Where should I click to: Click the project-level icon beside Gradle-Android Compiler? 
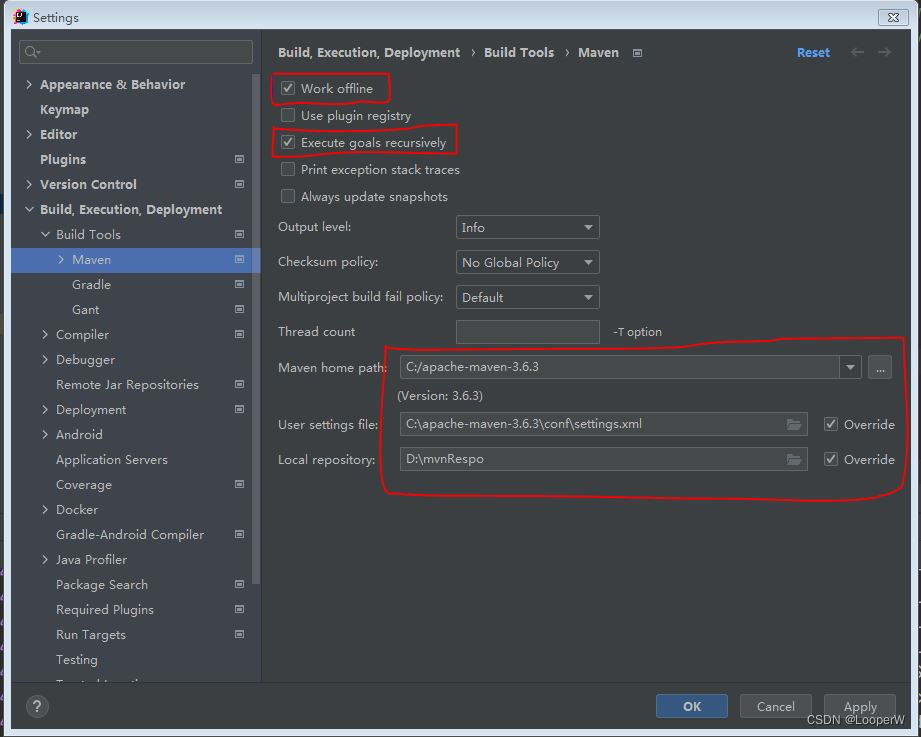coord(240,534)
